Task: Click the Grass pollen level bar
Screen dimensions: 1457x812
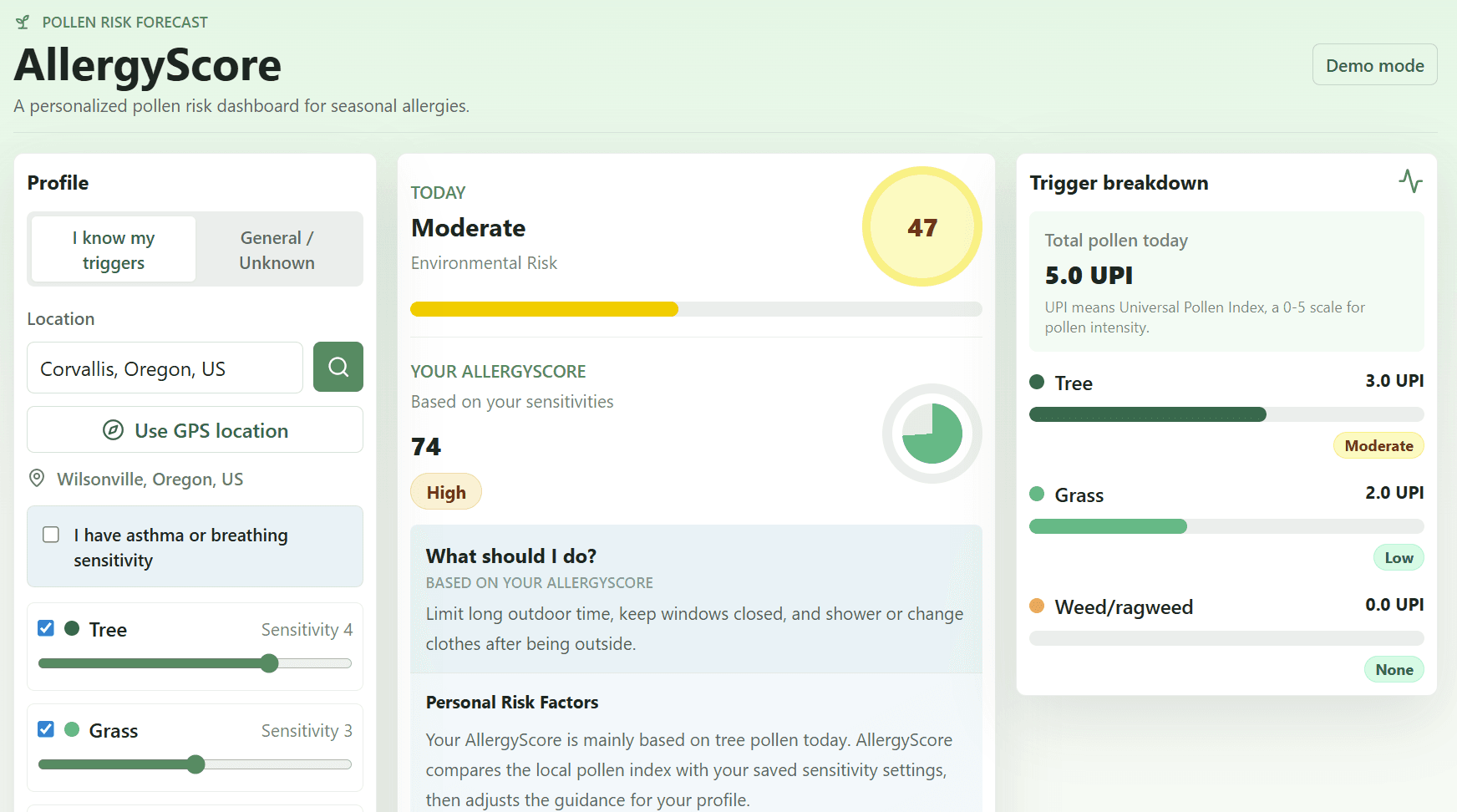Action: (x=1226, y=526)
